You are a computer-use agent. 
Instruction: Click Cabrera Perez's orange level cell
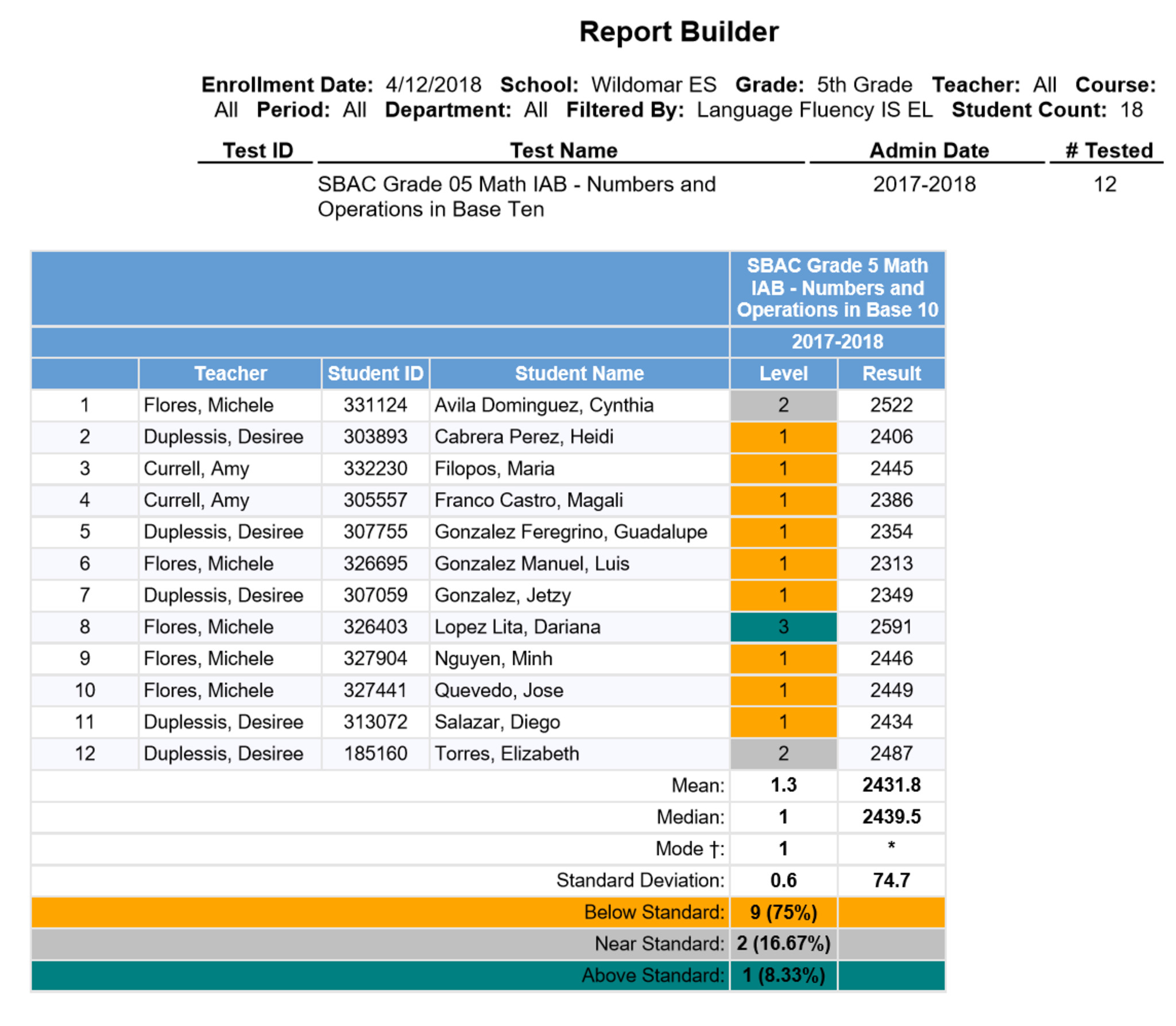pyautogui.click(x=783, y=436)
